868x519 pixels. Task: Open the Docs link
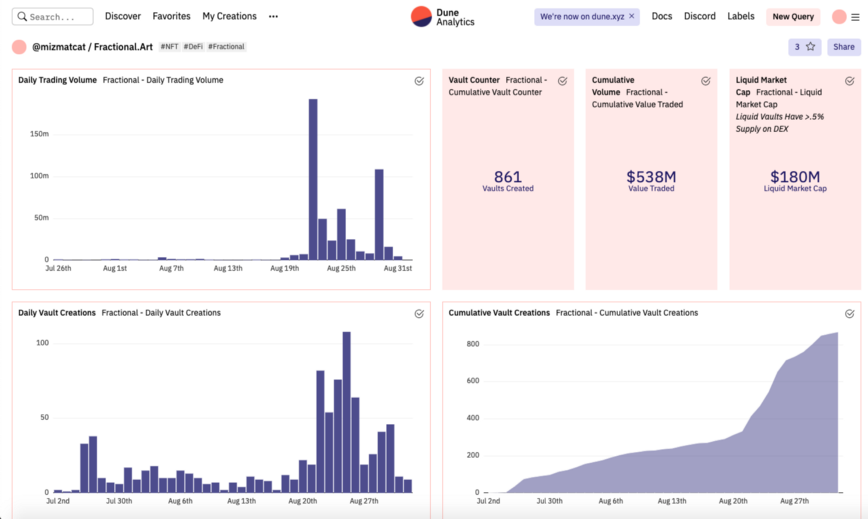click(661, 17)
